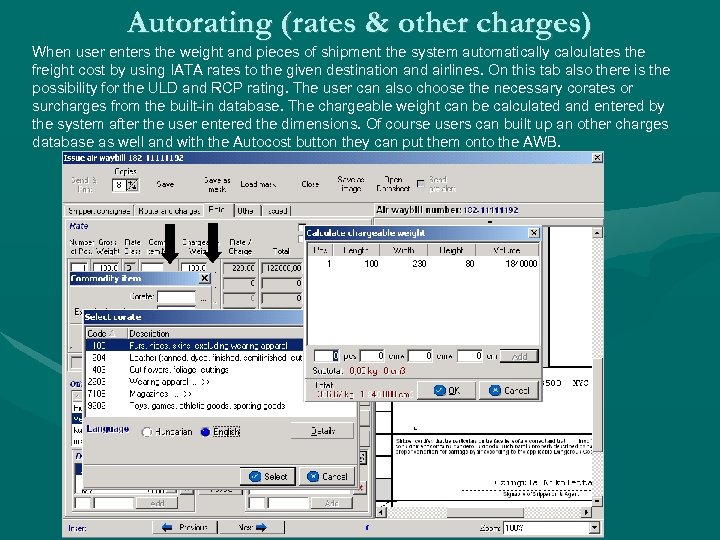
Task: Click the preview vertical scrollbar down arrow
Action: 596,501
